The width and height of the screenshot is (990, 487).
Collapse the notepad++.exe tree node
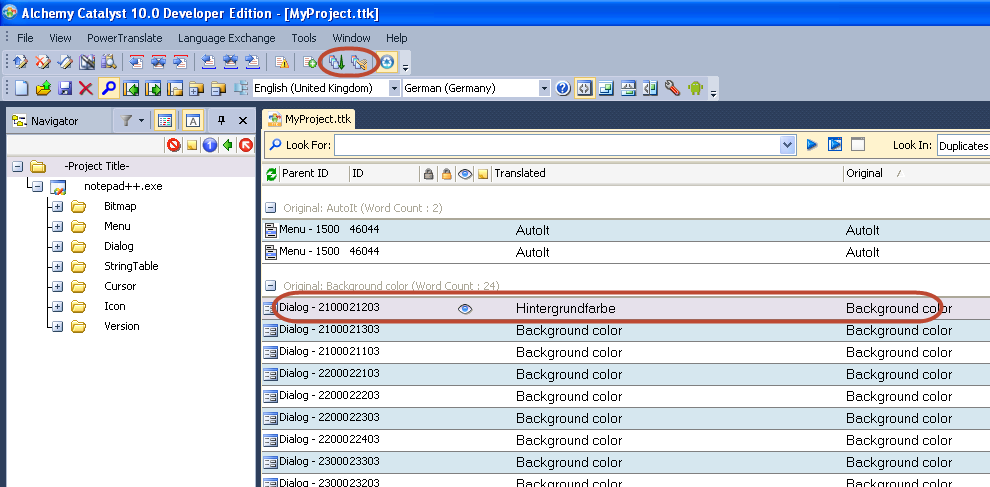[x=37, y=187]
